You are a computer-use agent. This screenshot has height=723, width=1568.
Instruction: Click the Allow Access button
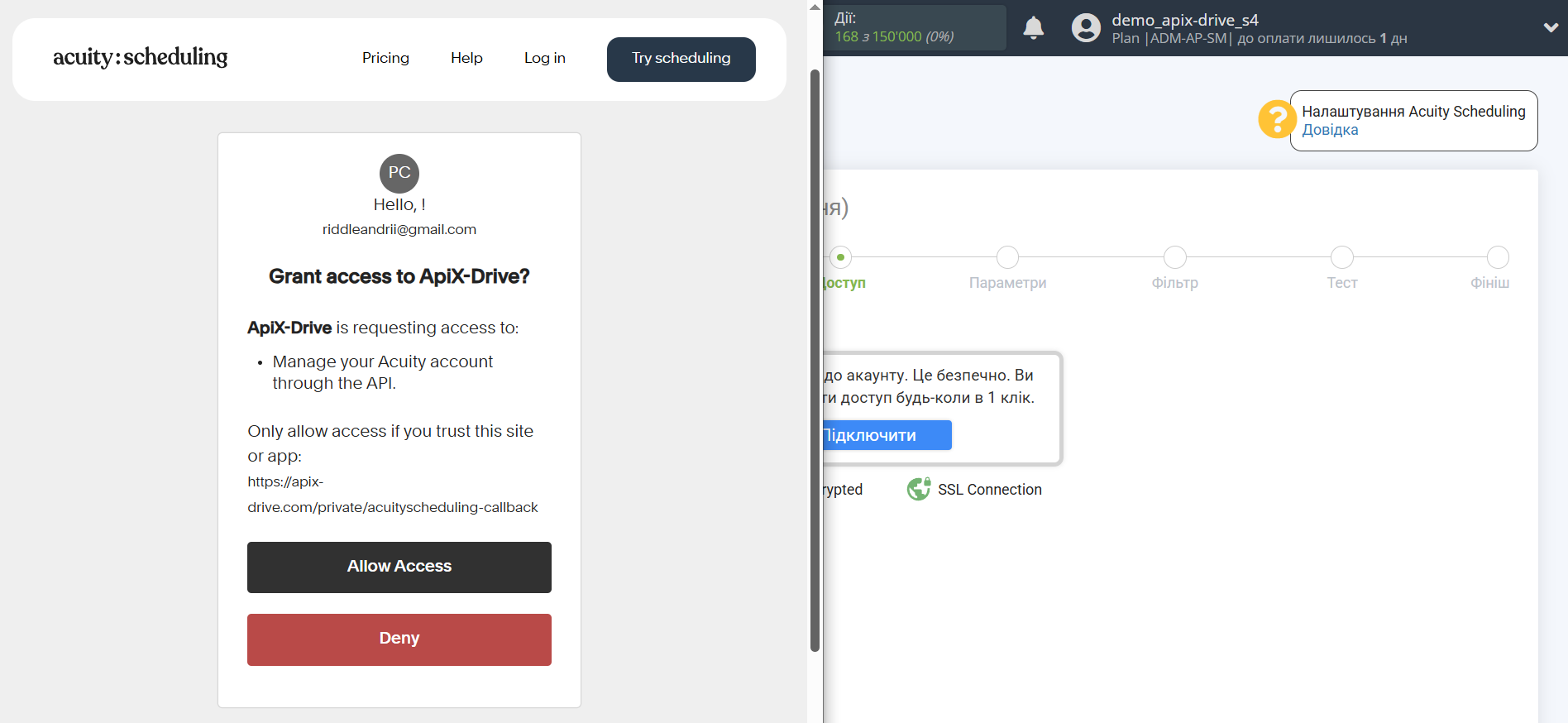[x=399, y=567]
